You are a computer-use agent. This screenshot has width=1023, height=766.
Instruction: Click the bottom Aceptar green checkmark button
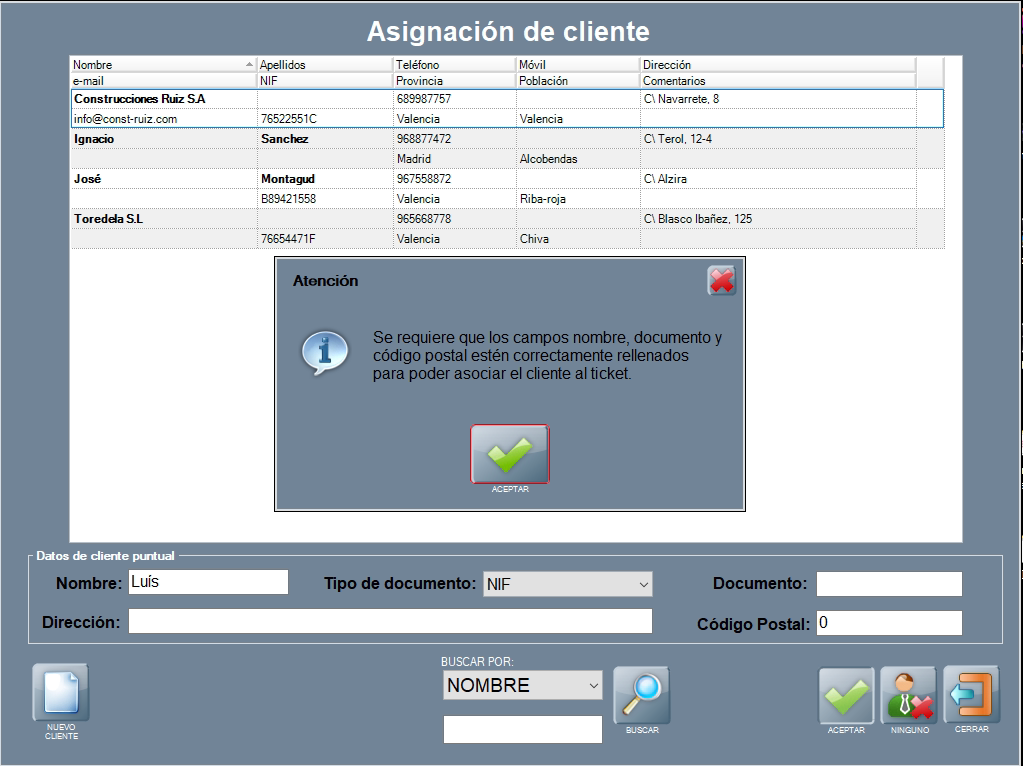(x=846, y=695)
